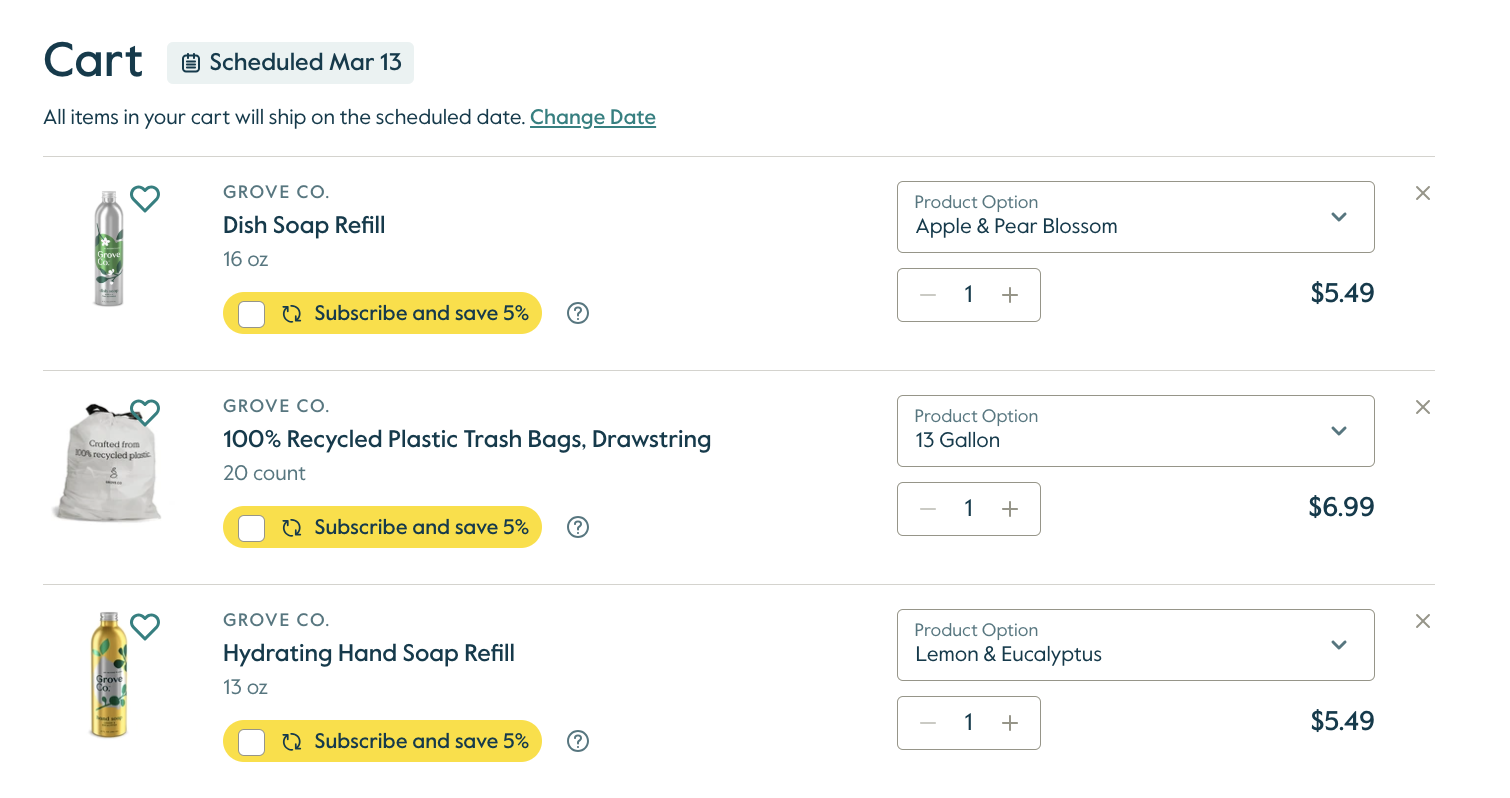The height and width of the screenshot is (798, 1510).
Task: Click heart icon on Recycled Plastic Trash Bags
Action: [x=145, y=412]
